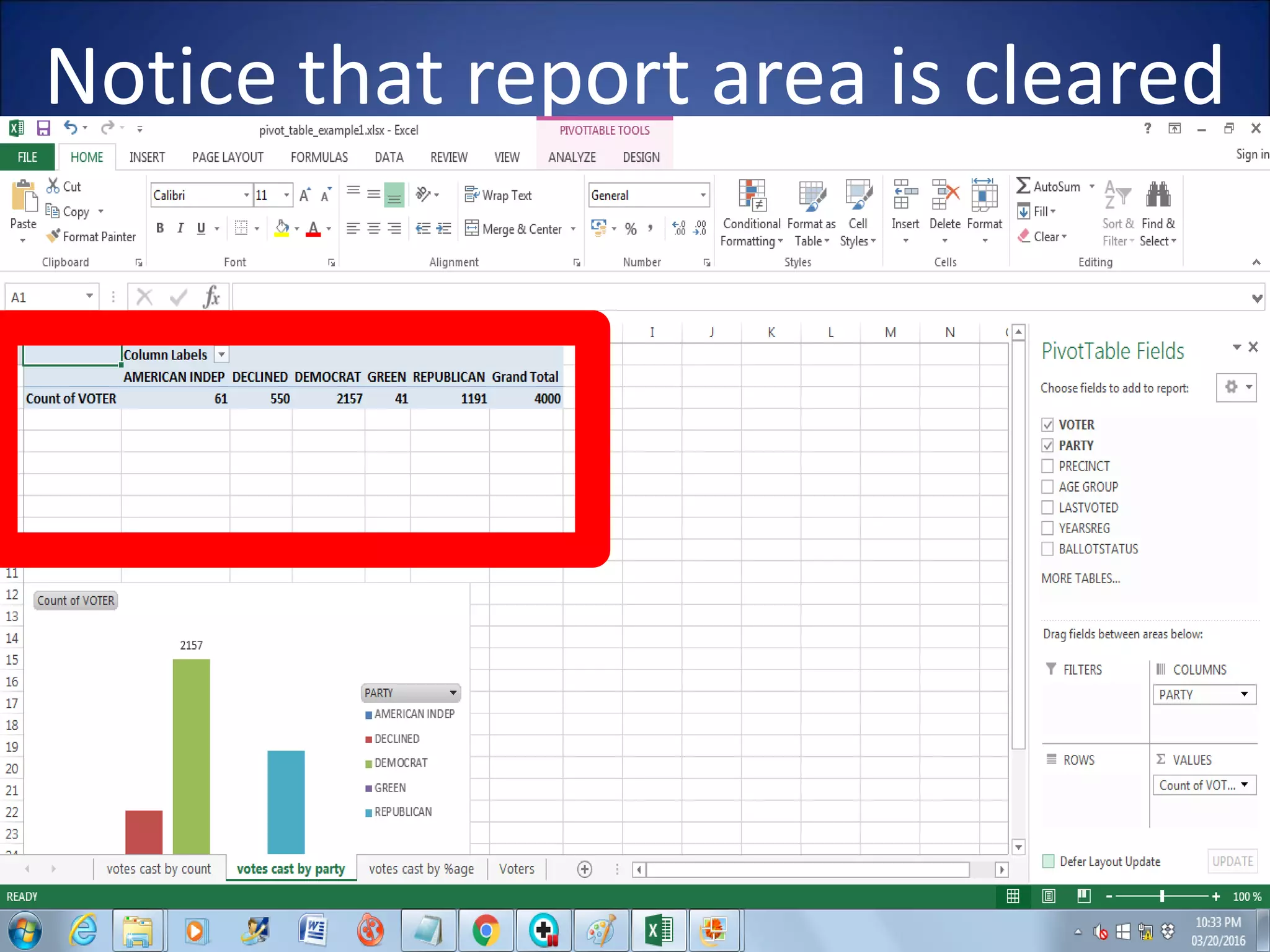
Task: Expand the Name Box dropdown arrow
Action: click(x=89, y=296)
